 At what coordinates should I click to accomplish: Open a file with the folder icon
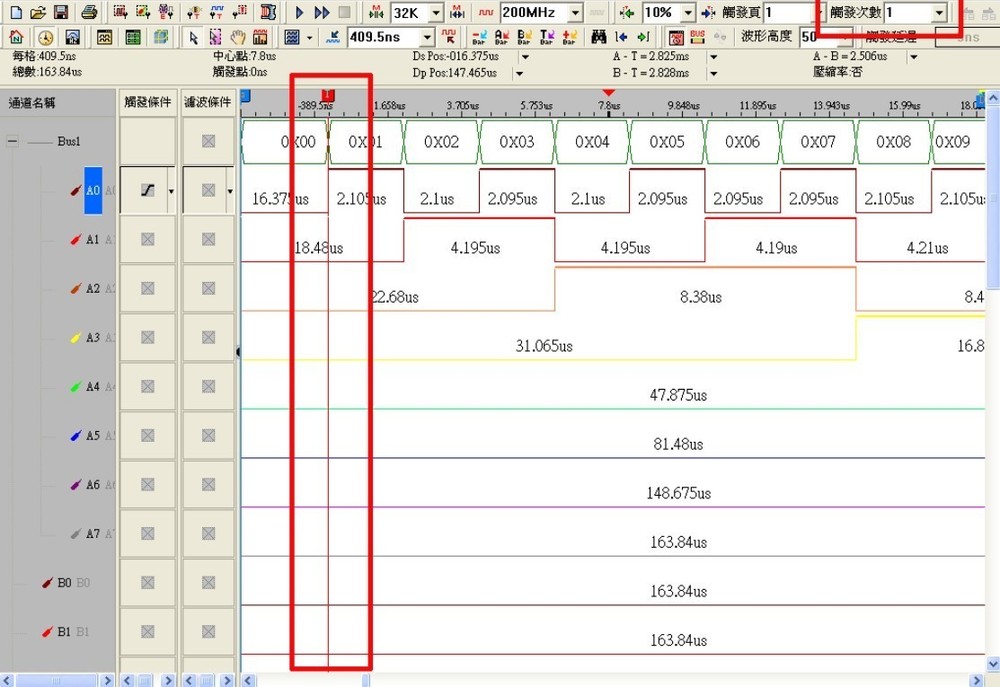pos(38,12)
